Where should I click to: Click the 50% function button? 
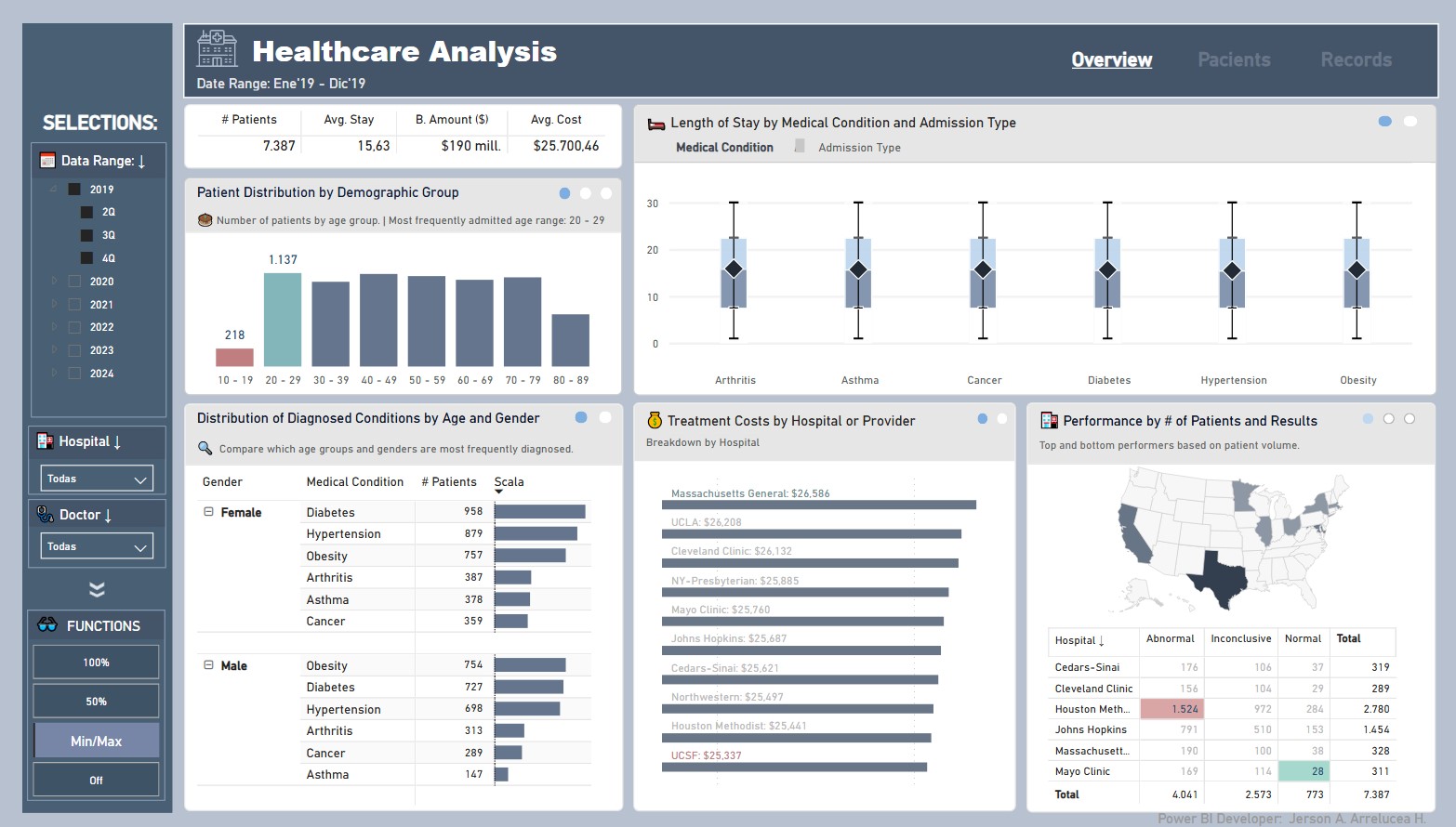point(96,702)
